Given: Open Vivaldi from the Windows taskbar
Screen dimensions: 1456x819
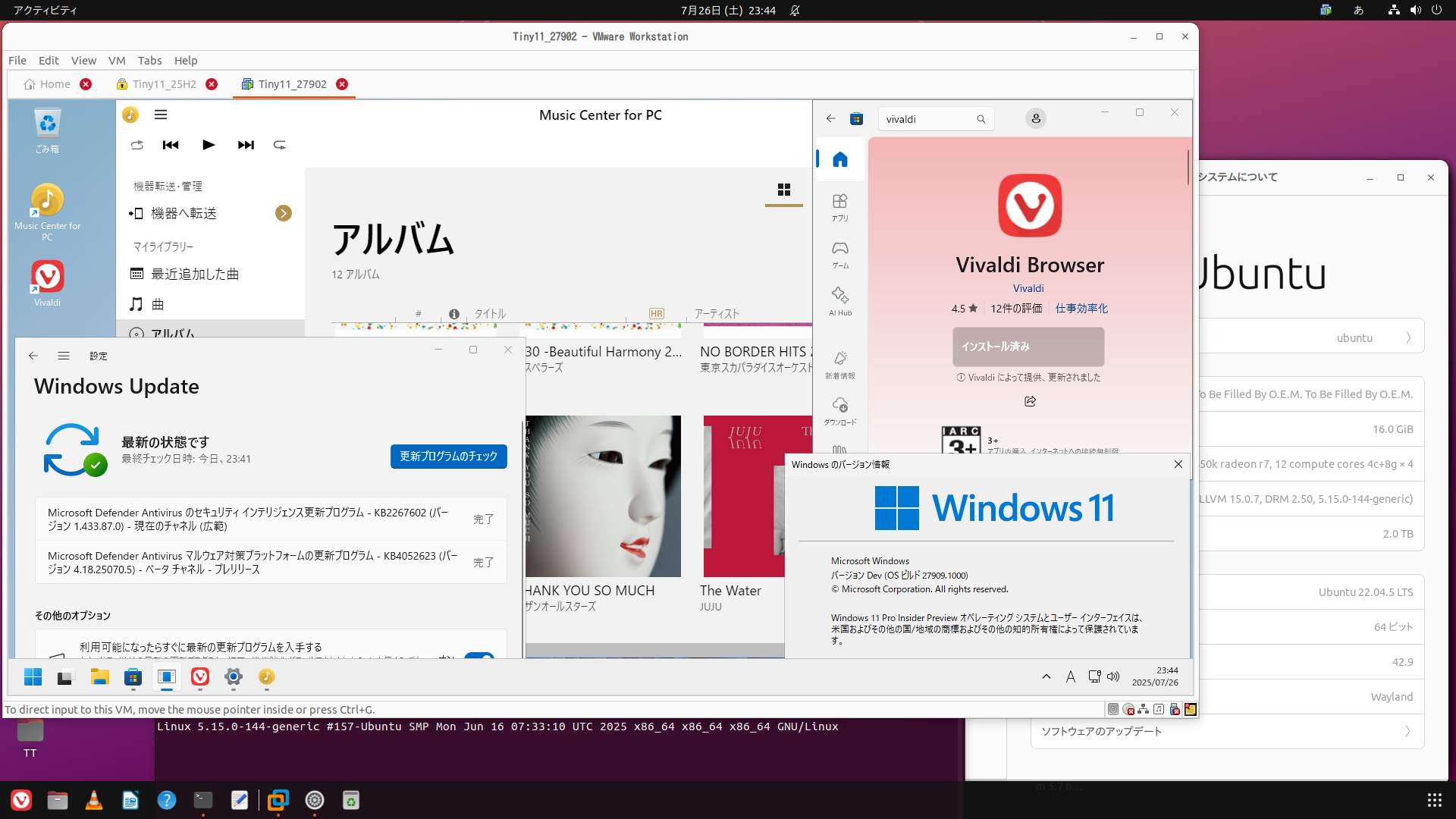Looking at the screenshot, I should pyautogui.click(x=200, y=677).
